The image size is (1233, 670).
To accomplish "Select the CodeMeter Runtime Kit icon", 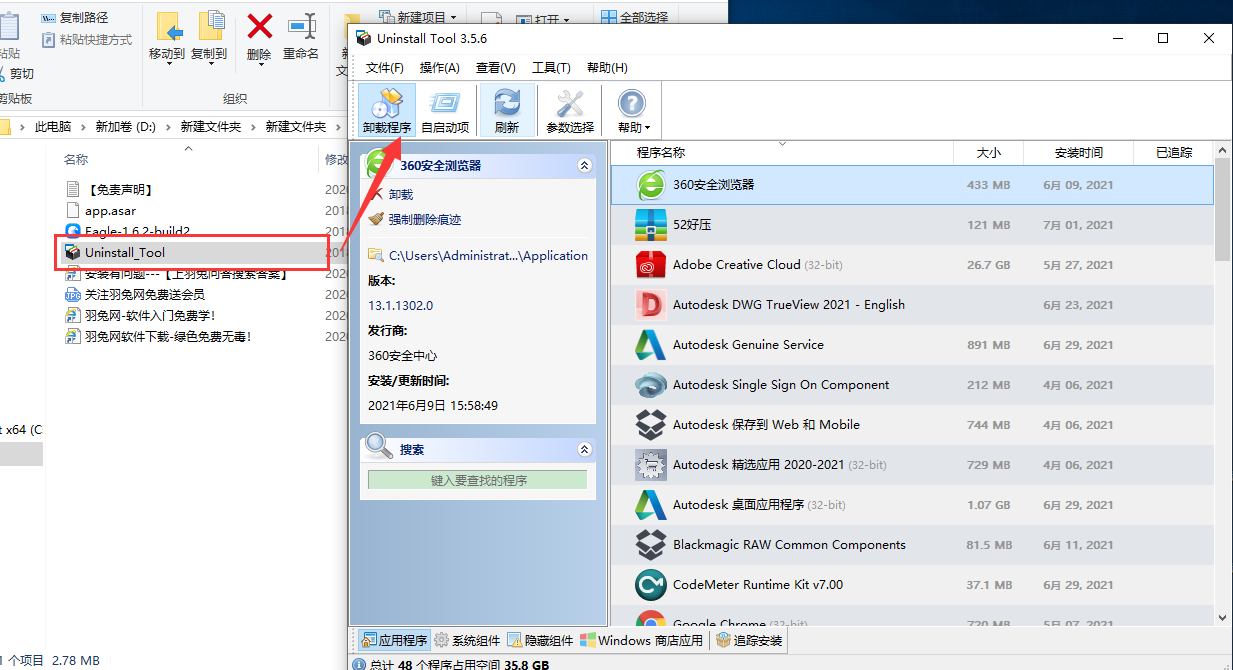I will click(651, 585).
